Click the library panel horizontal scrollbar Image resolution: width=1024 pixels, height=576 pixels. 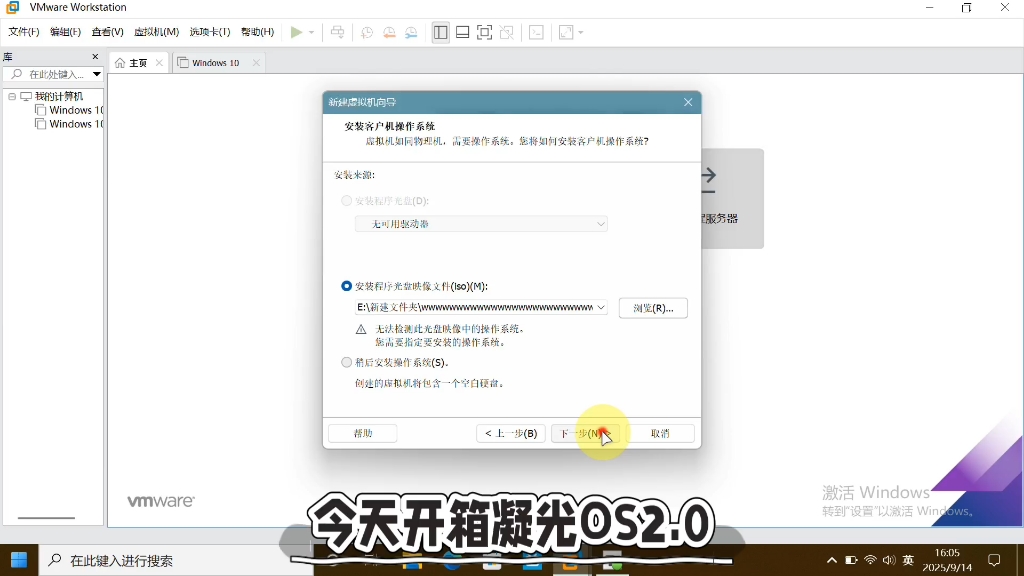pyautogui.click(x=46, y=518)
